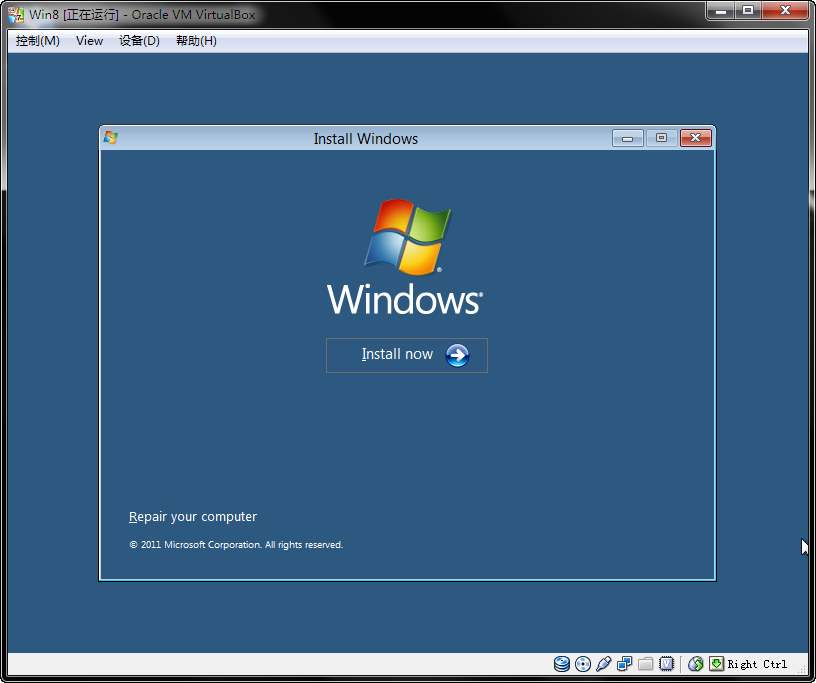Open the View menu
This screenshot has height=683, width=816.
[90, 41]
